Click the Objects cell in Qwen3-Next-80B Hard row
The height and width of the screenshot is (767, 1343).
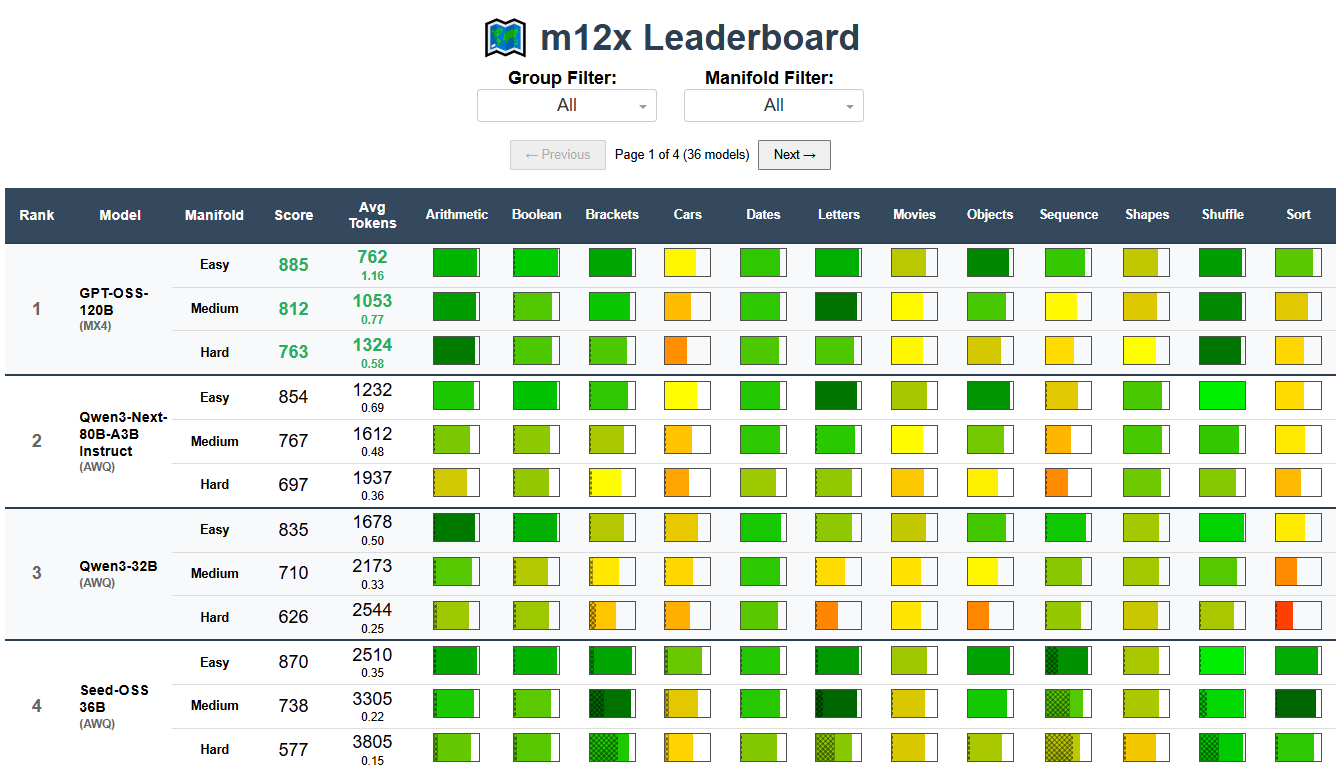pyautogui.click(x=989, y=482)
